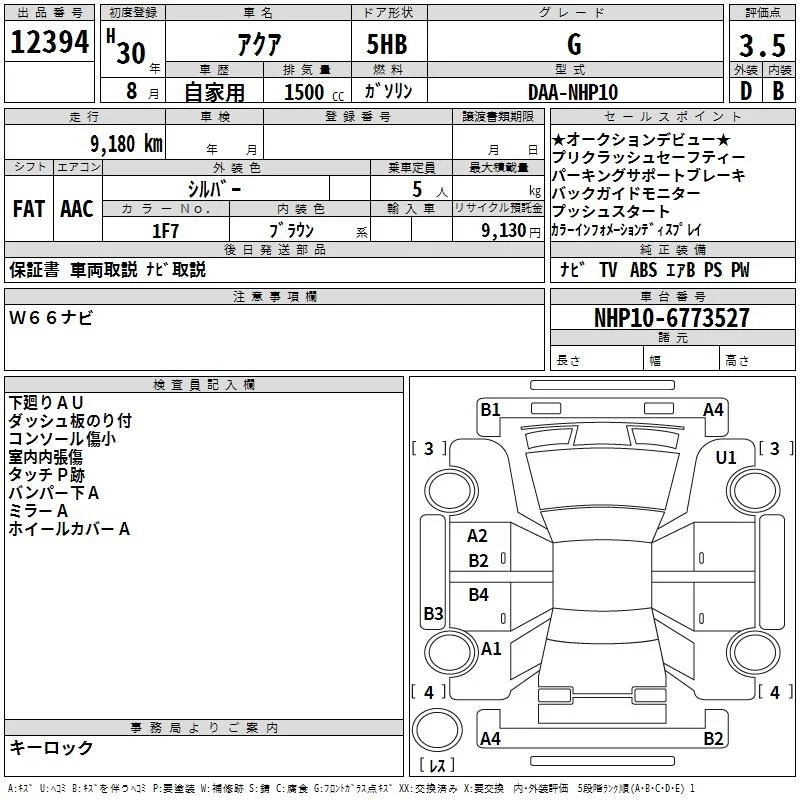Select the inspector note 室内内張傷

[x=45, y=457]
